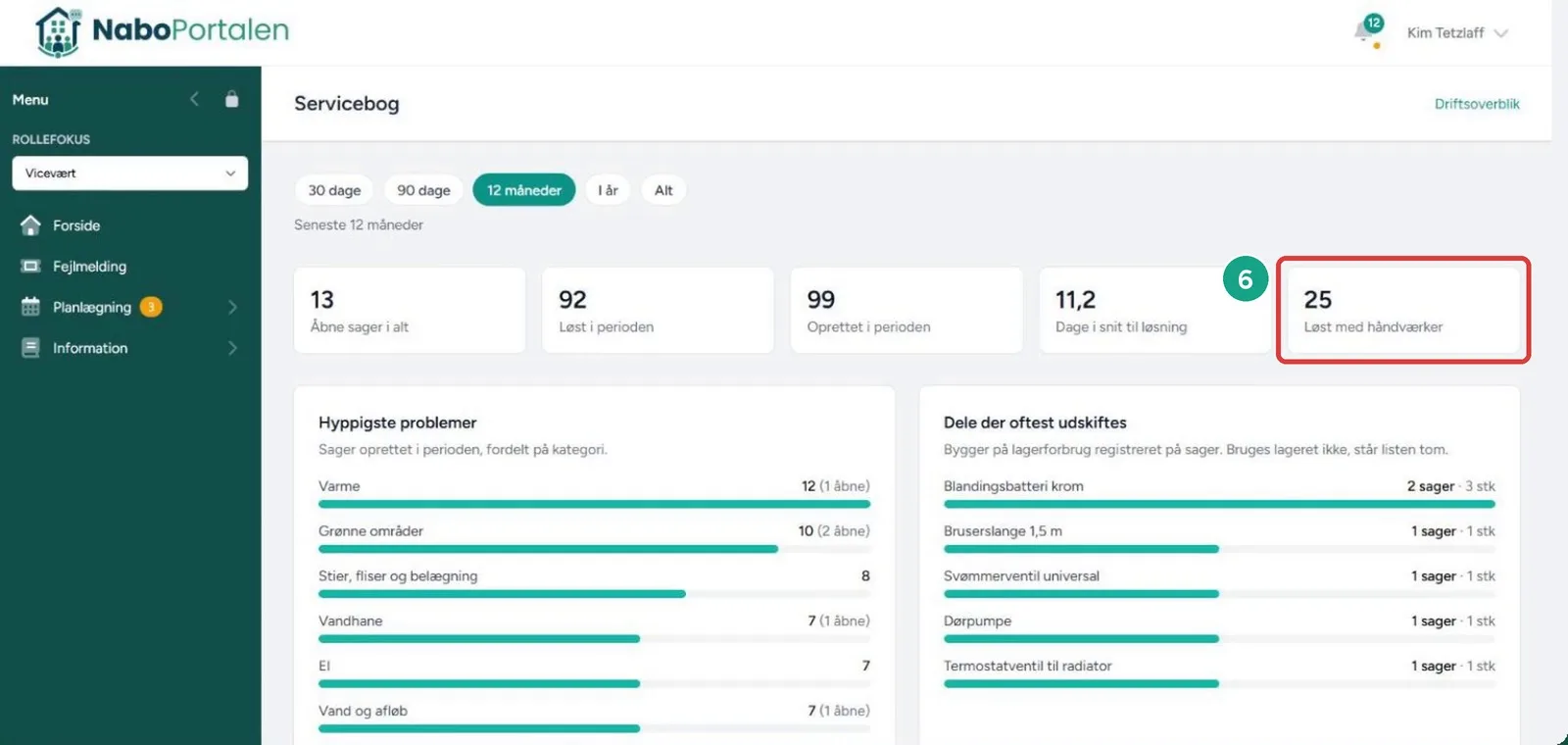
Task: Select the 30 dage period filter
Action: [334, 190]
